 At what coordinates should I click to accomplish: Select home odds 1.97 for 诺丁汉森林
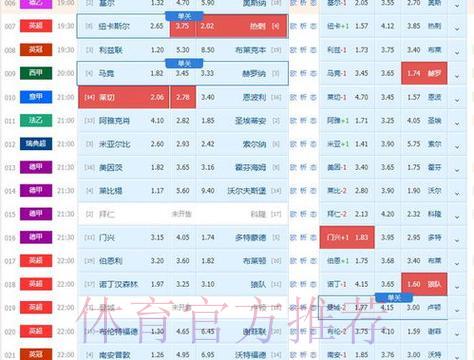point(157,284)
